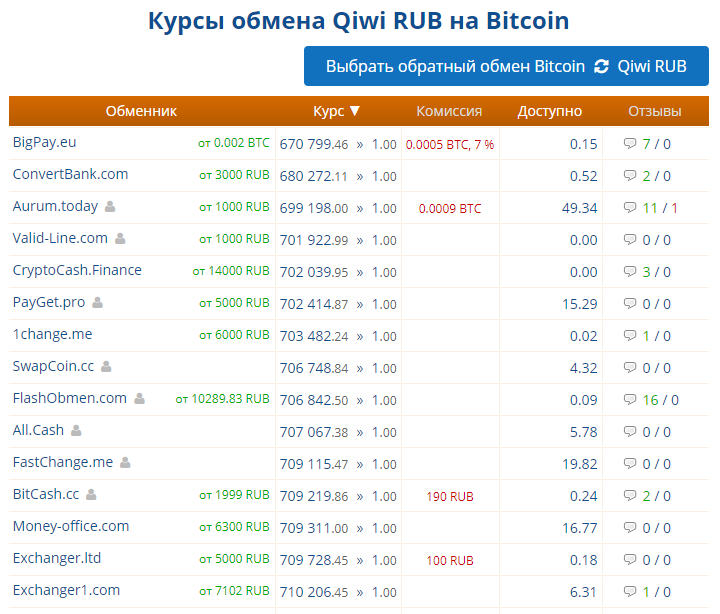This screenshot has height=614, width=720.
Task: Click minimum 'от 14000 RUB' text
Action: [231, 271]
